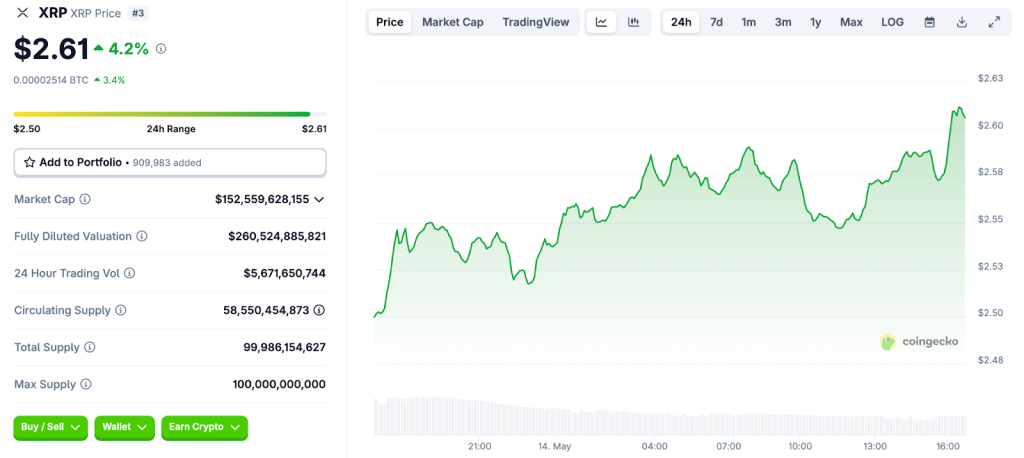1024x458 pixels.
Task: Click the $5,671,650,744 trading volume value
Action: [x=285, y=273]
